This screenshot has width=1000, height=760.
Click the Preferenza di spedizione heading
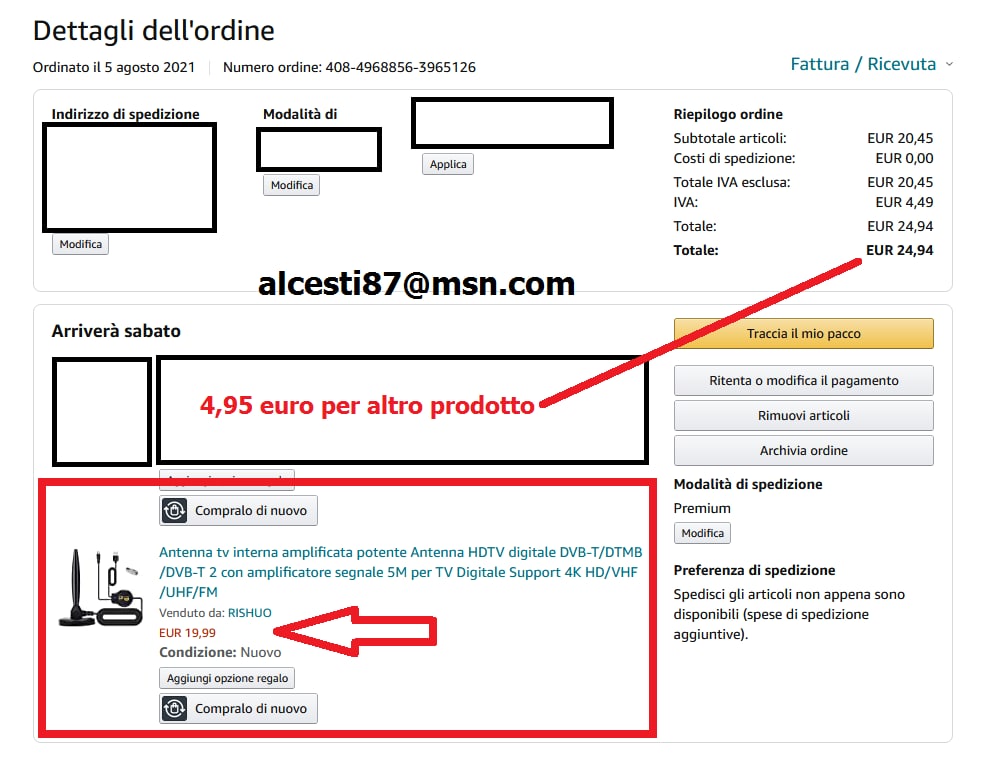pyautogui.click(x=754, y=570)
